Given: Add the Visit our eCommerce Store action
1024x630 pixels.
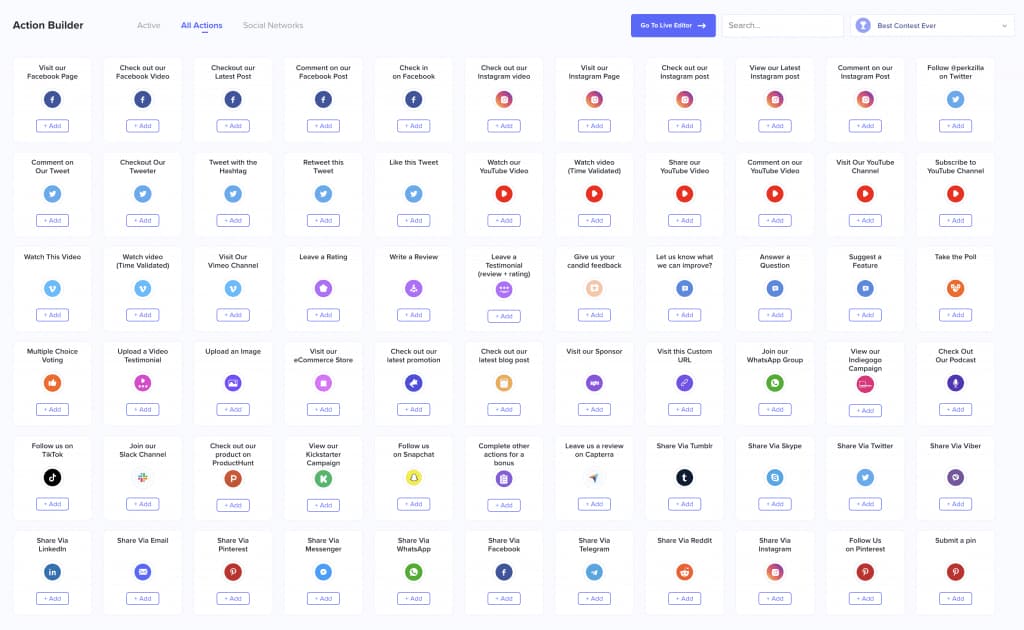Looking at the screenshot, I should coord(323,410).
